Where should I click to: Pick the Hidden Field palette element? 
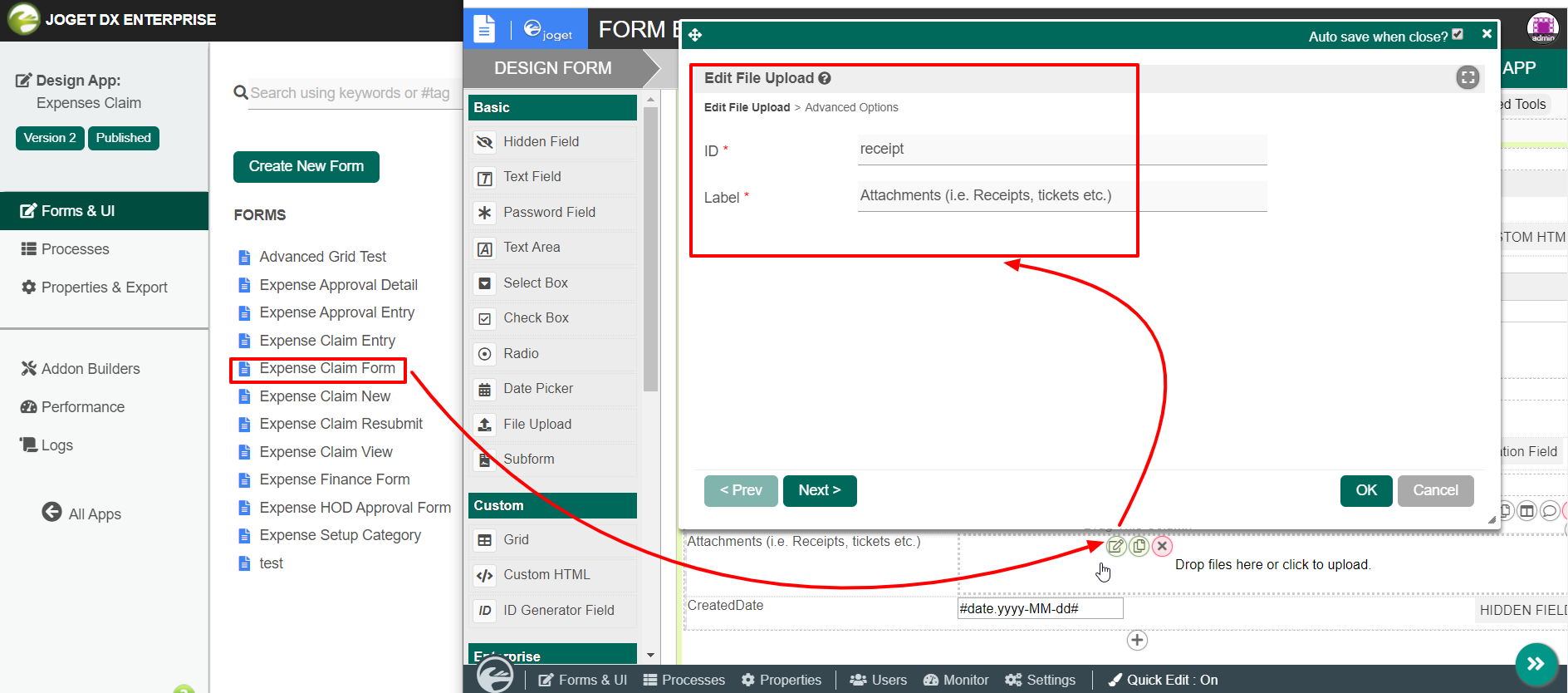pyautogui.click(x=553, y=142)
